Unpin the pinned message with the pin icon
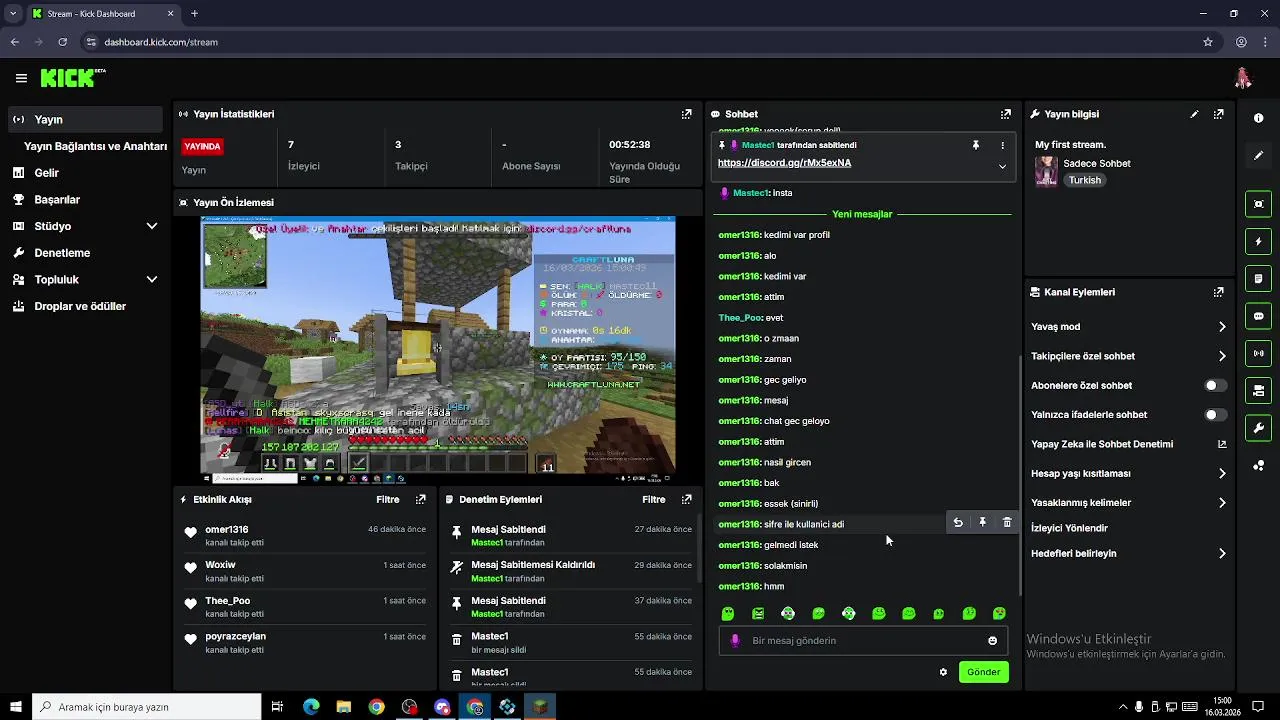 (976, 145)
